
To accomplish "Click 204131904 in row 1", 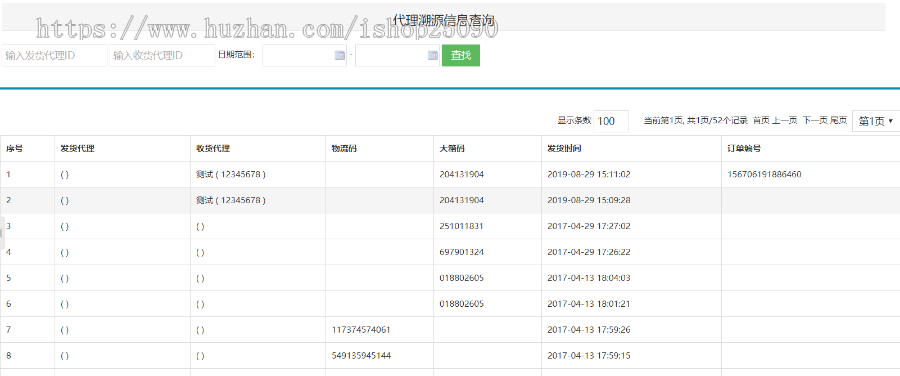I will [461, 175].
